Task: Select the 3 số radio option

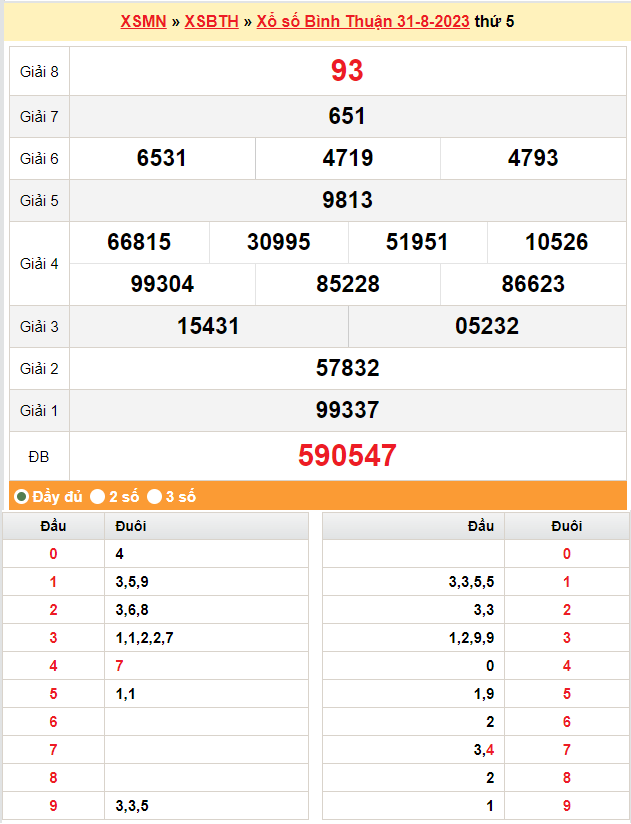Action: point(155,496)
